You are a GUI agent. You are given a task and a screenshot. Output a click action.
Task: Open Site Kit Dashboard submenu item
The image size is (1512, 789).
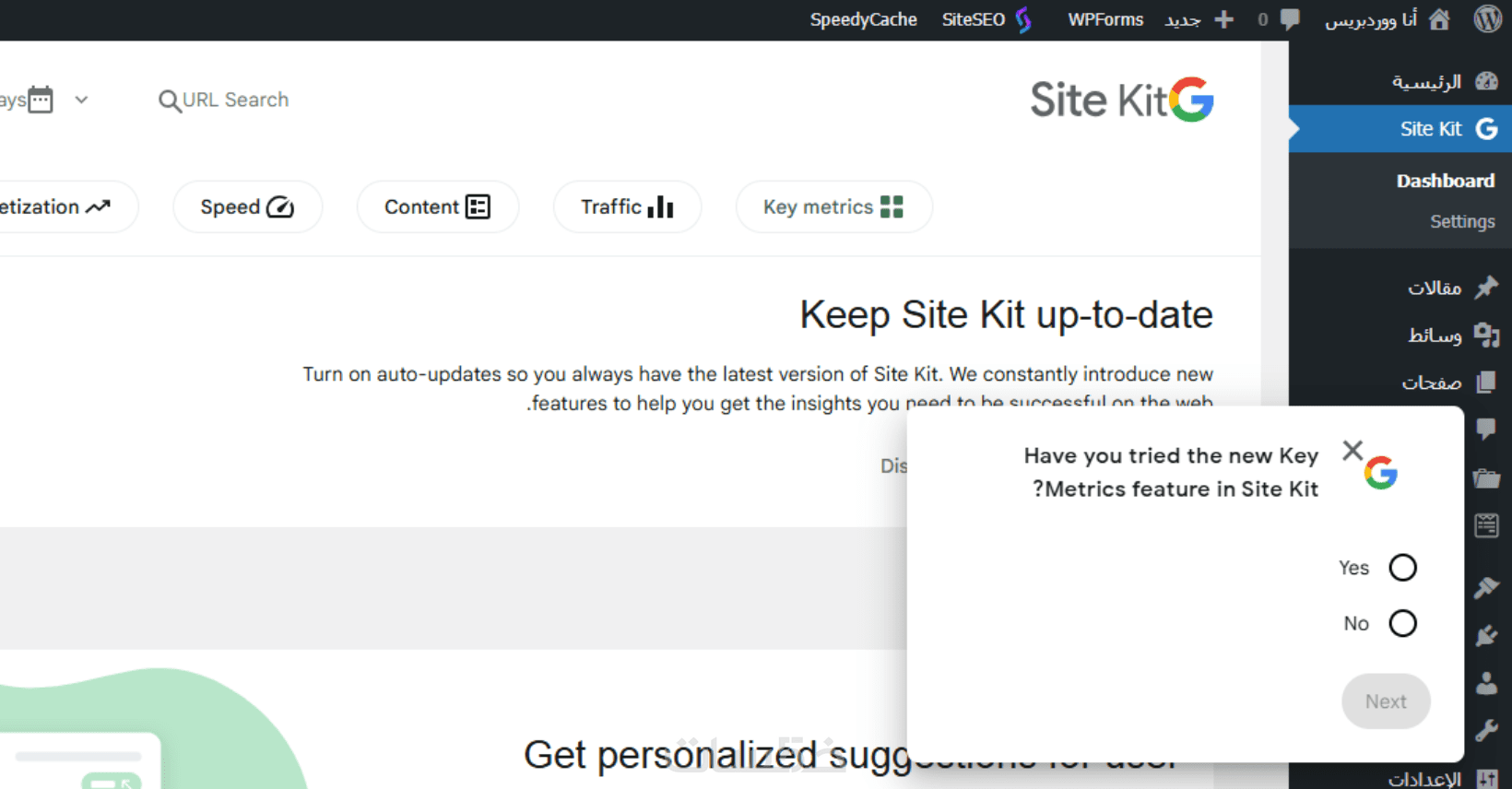(x=1445, y=181)
